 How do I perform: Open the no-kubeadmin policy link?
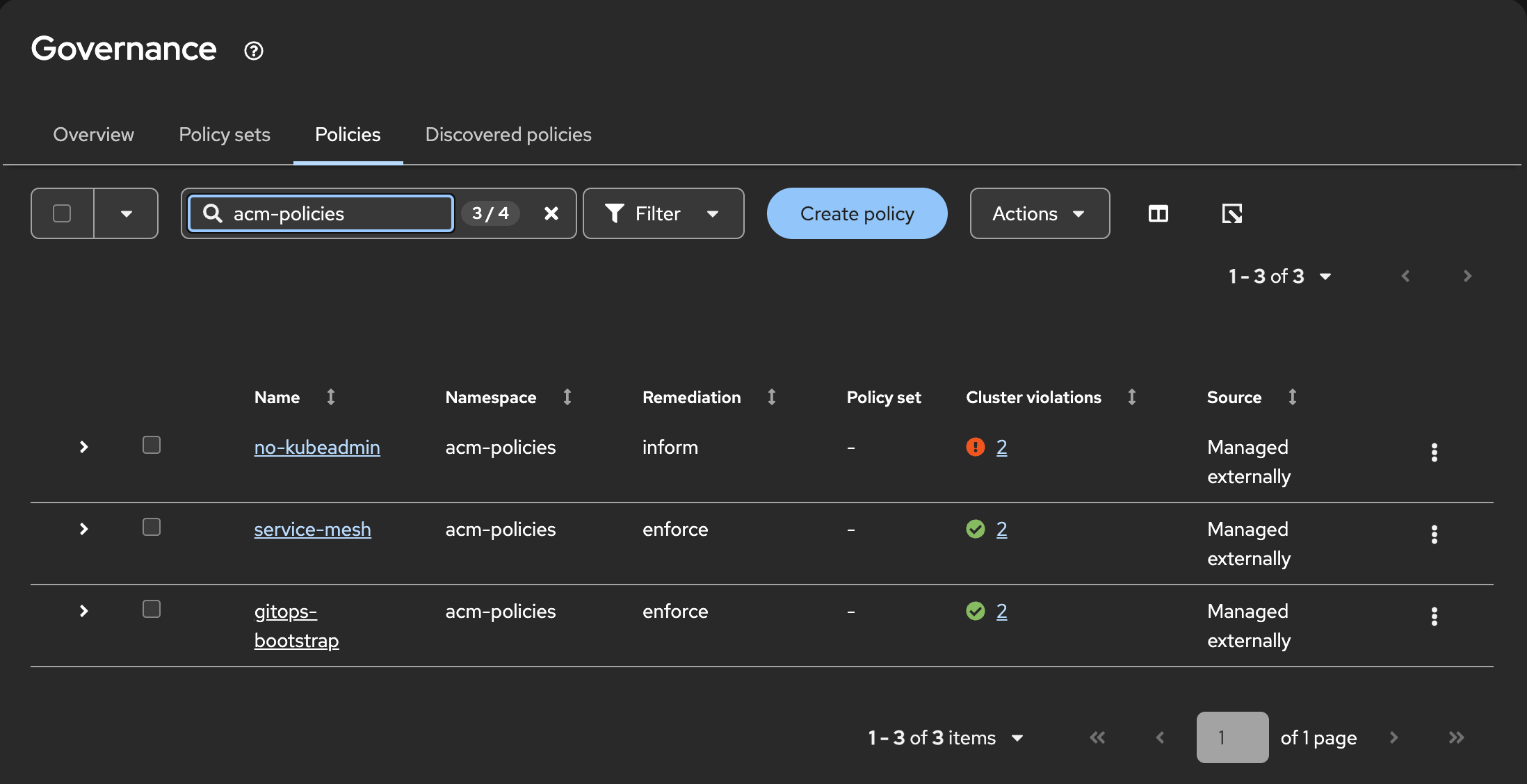317,447
